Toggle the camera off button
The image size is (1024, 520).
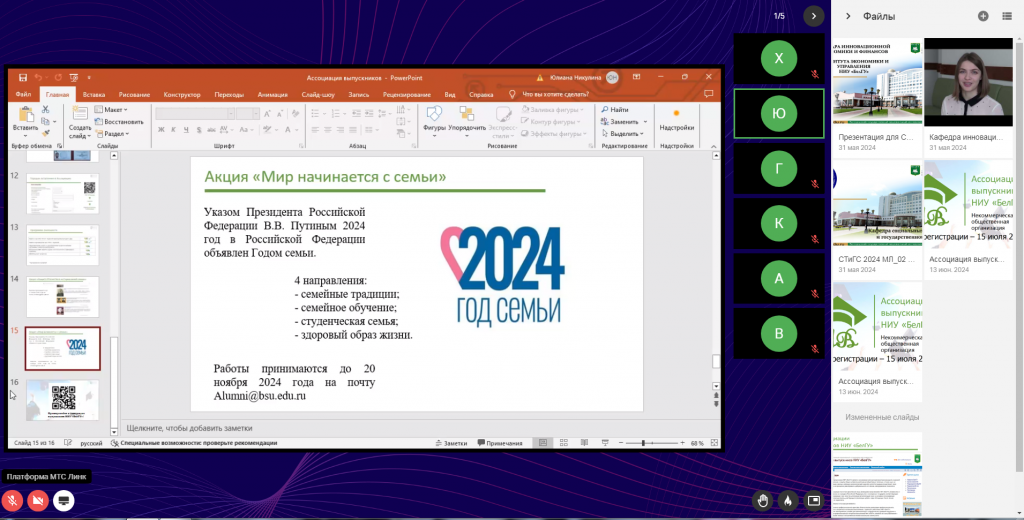point(38,501)
